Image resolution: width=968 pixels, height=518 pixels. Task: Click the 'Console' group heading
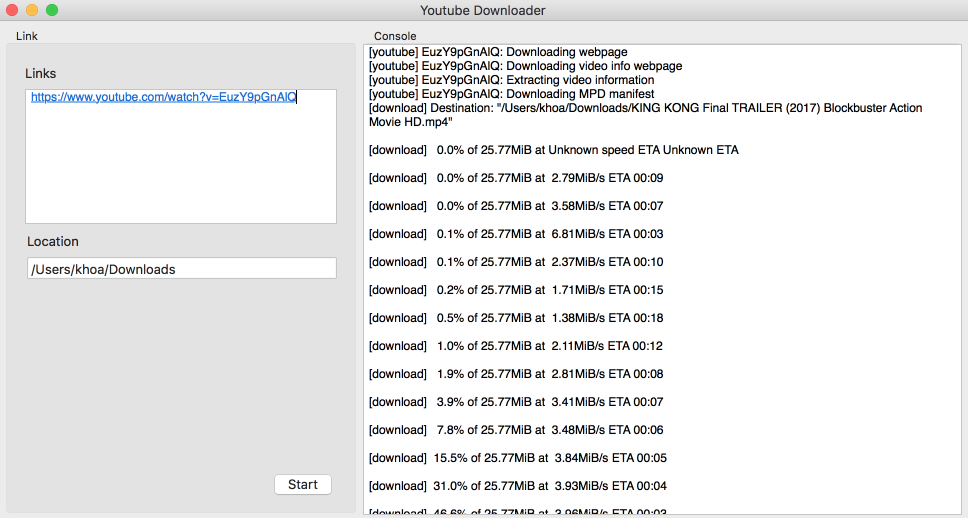tap(395, 36)
